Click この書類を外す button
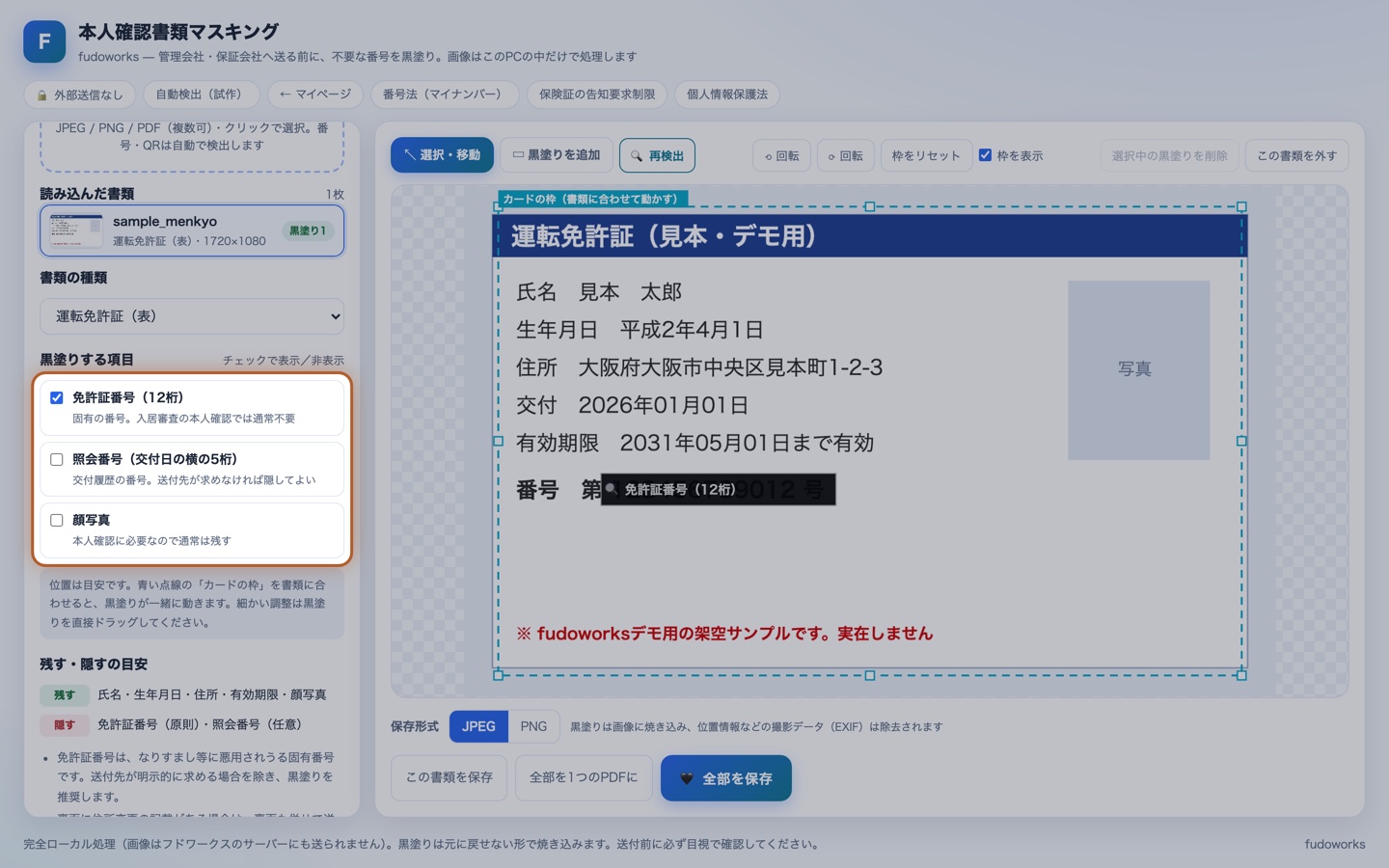Image resolution: width=1389 pixels, height=868 pixels. coord(1296,155)
